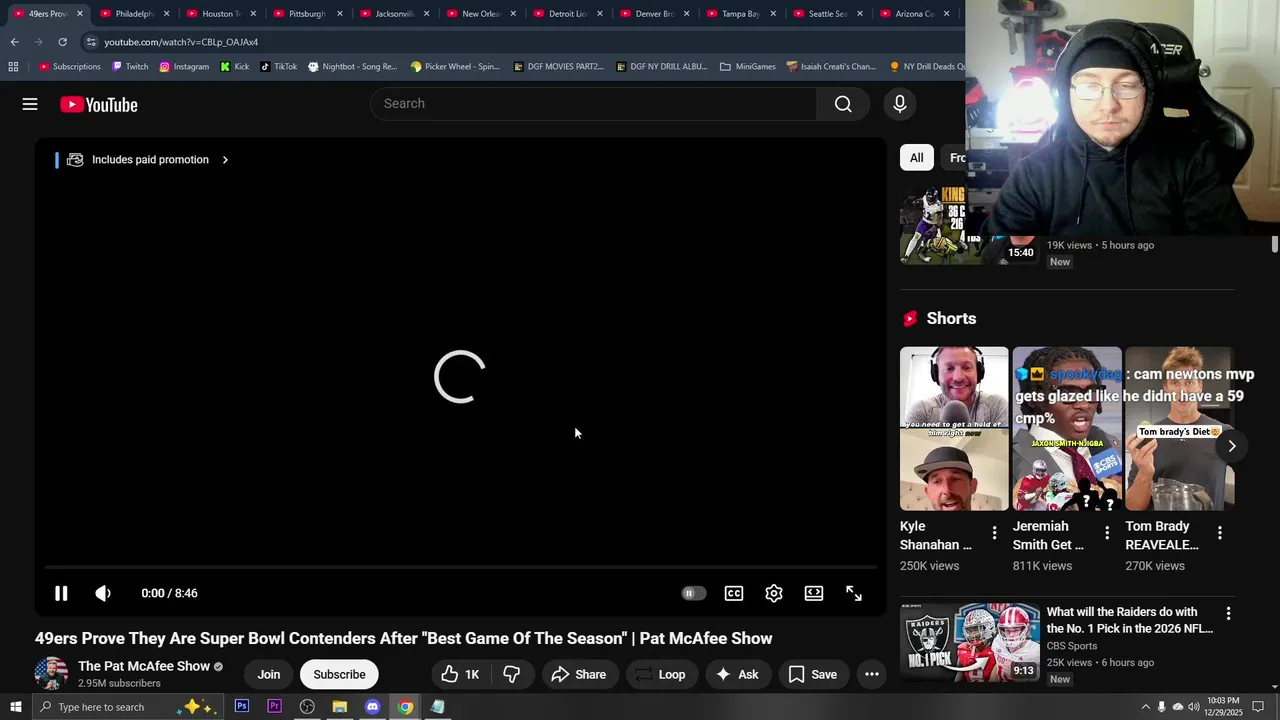Open the 15:40 video thumbnail in sidebar
1280x720 pixels.
coord(968,225)
